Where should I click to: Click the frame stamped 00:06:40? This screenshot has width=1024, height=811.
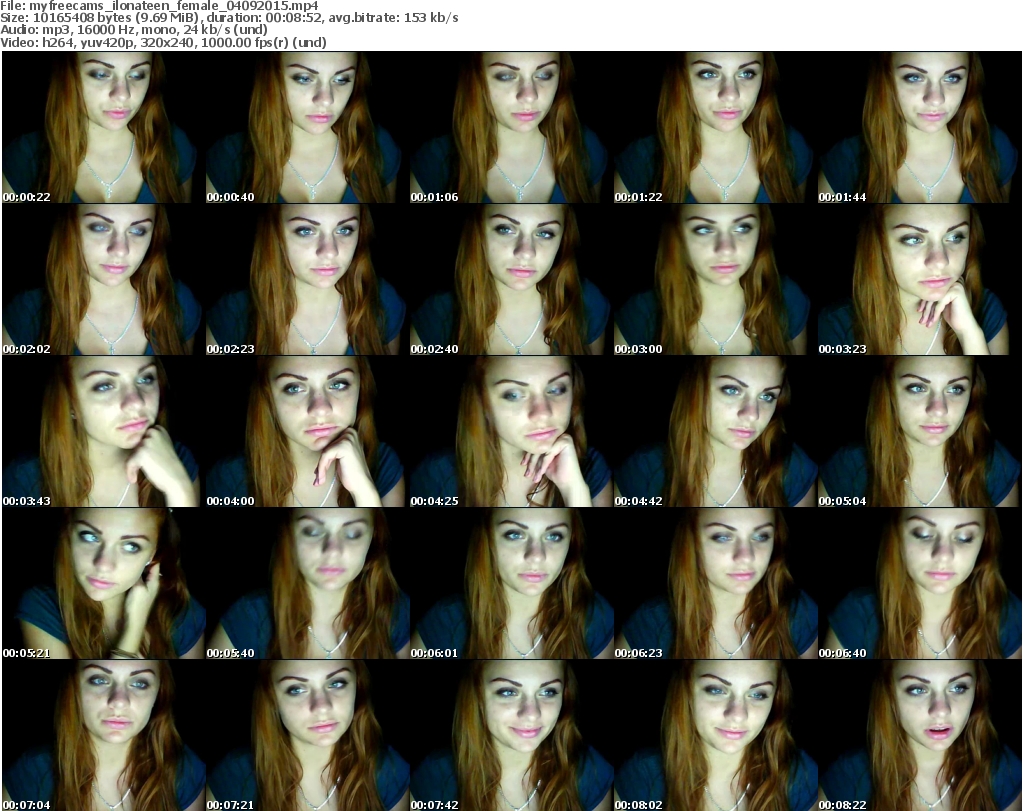(x=920, y=584)
